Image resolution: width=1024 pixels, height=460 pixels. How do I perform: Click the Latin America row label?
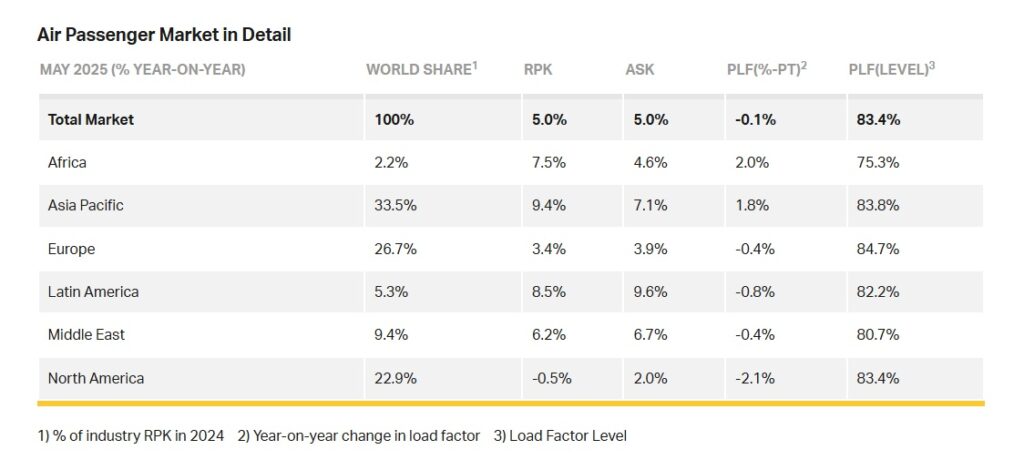tap(93, 291)
